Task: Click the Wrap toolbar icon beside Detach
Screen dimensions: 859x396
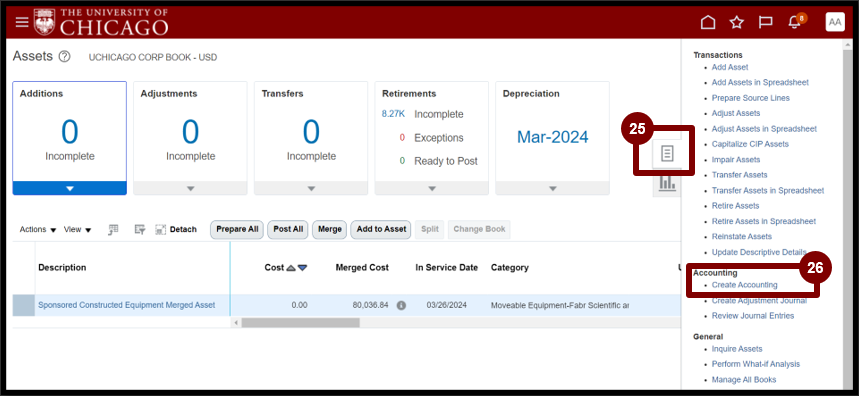Action: (140, 229)
